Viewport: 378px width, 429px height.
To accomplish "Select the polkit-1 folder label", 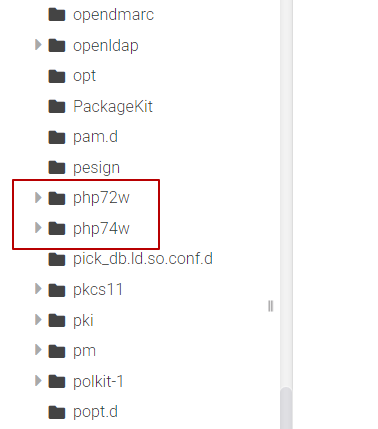I will click(x=98, y=381).
